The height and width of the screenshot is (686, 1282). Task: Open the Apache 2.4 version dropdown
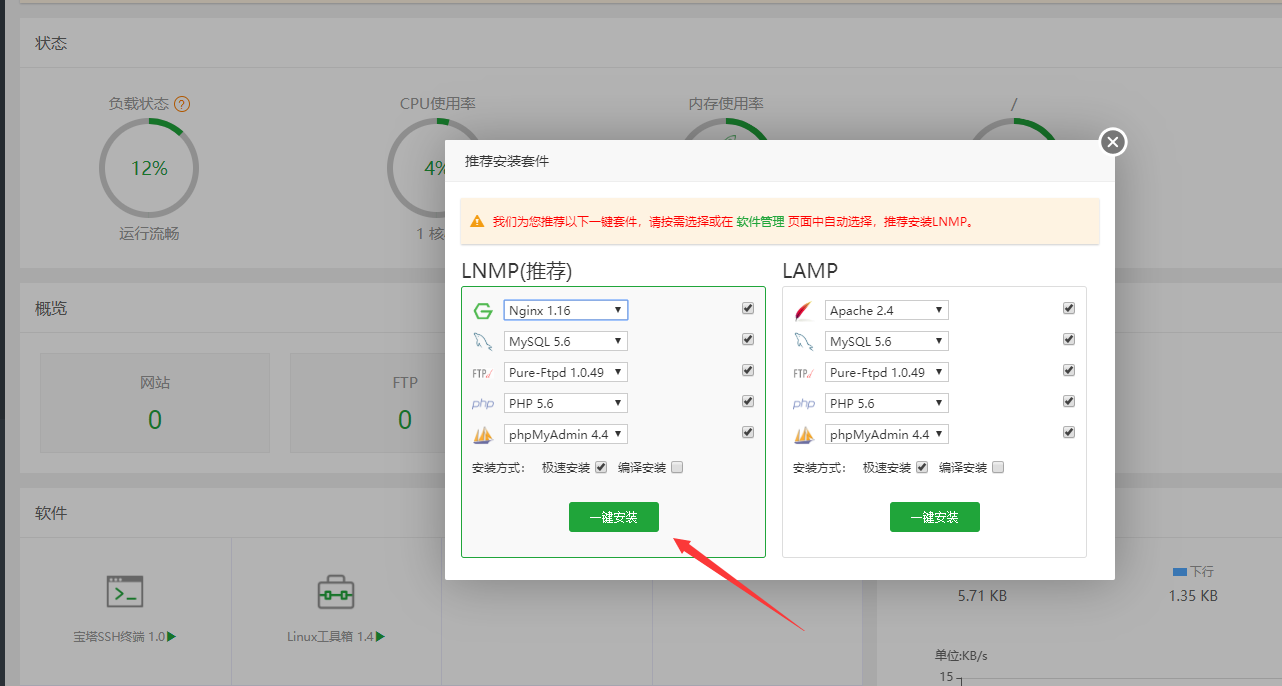887,311
